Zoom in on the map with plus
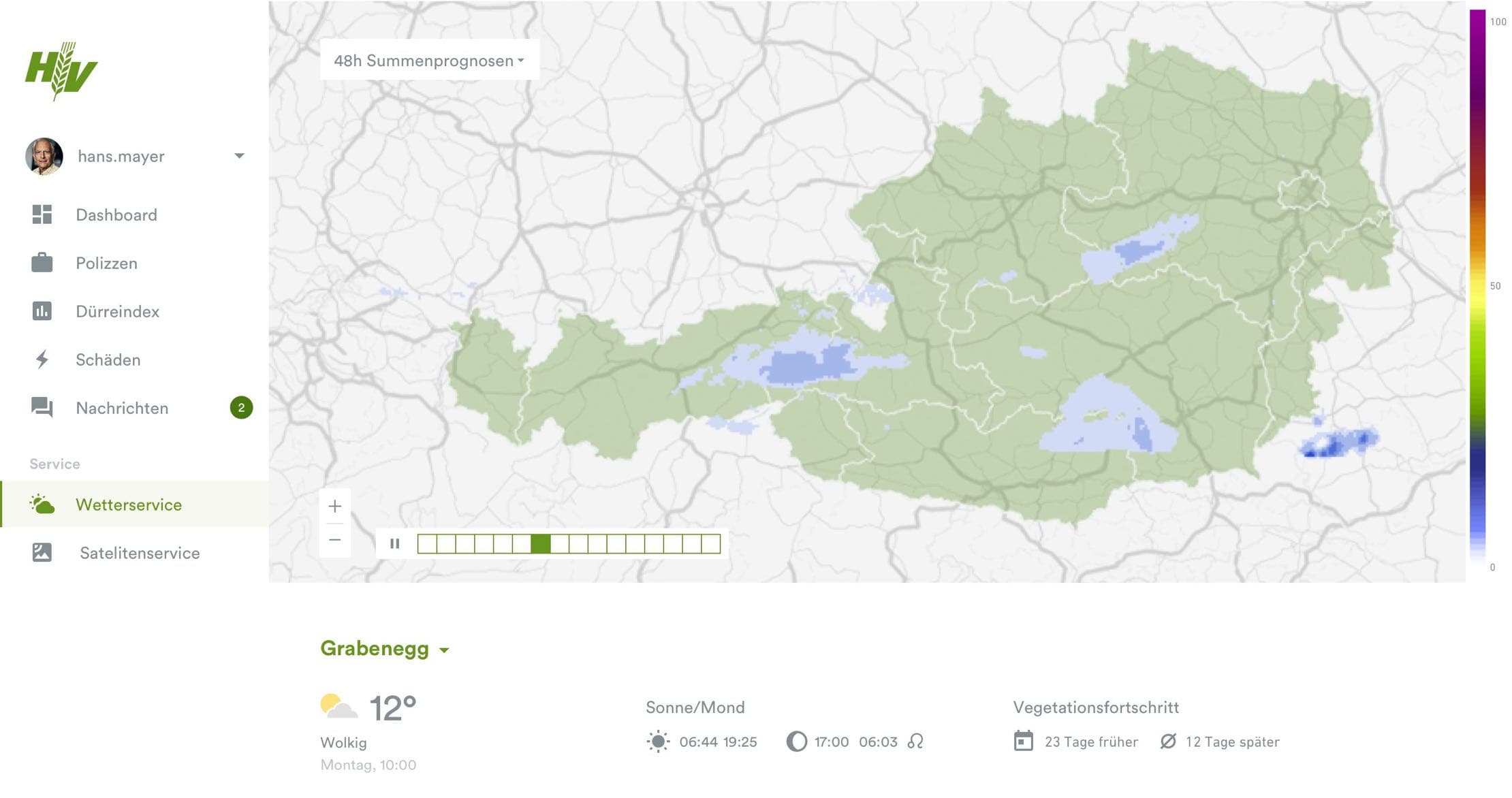 (334, 506)
